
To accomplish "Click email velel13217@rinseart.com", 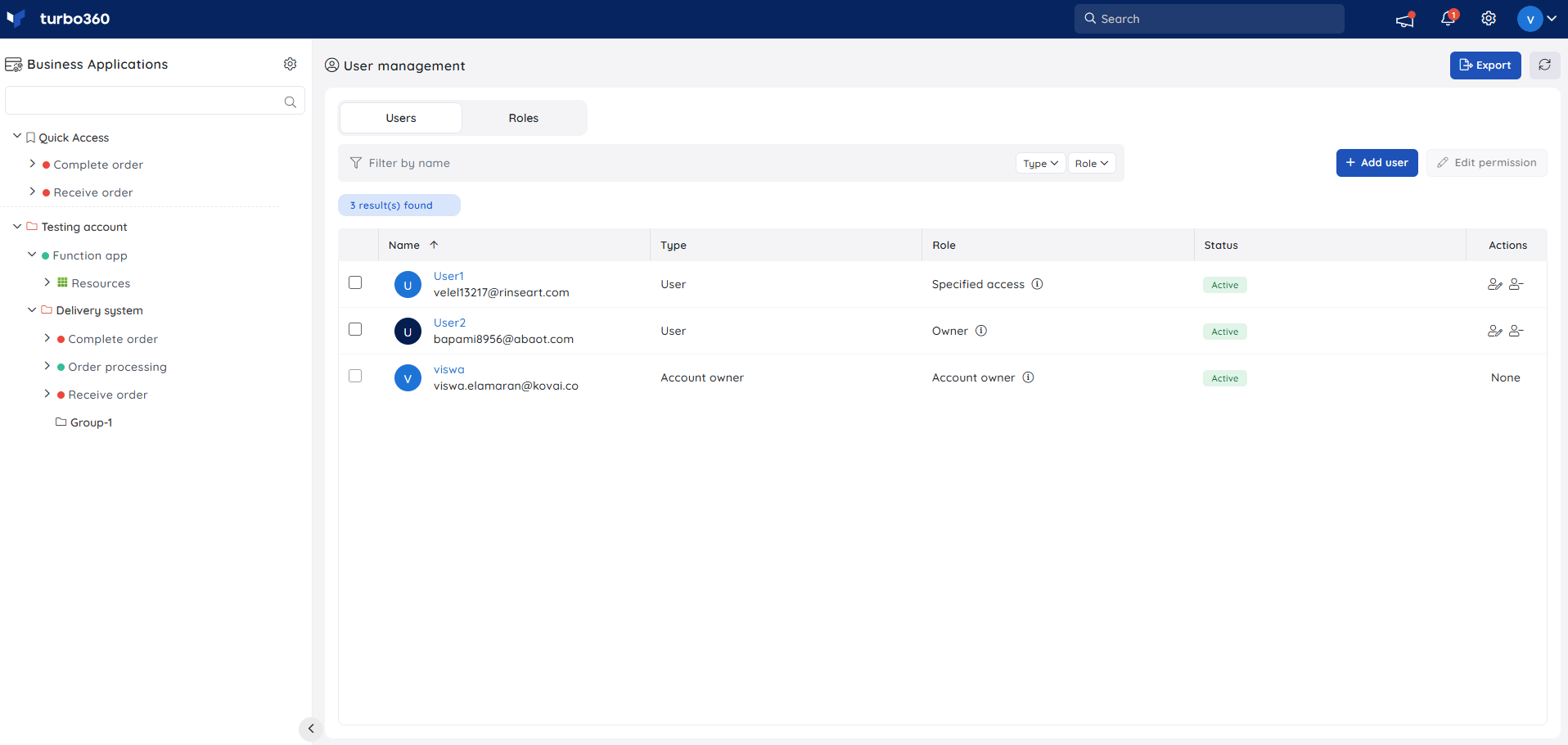I will pos(501,292).
